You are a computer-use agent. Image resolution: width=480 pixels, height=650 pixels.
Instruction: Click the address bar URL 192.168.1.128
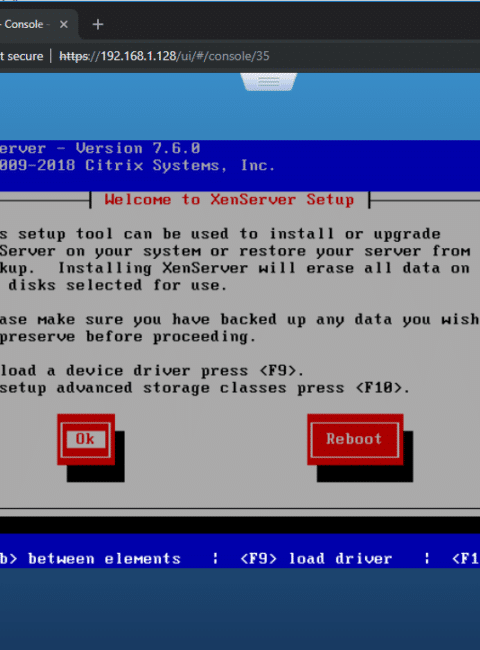pyautogui.click(x=165, y=56)
